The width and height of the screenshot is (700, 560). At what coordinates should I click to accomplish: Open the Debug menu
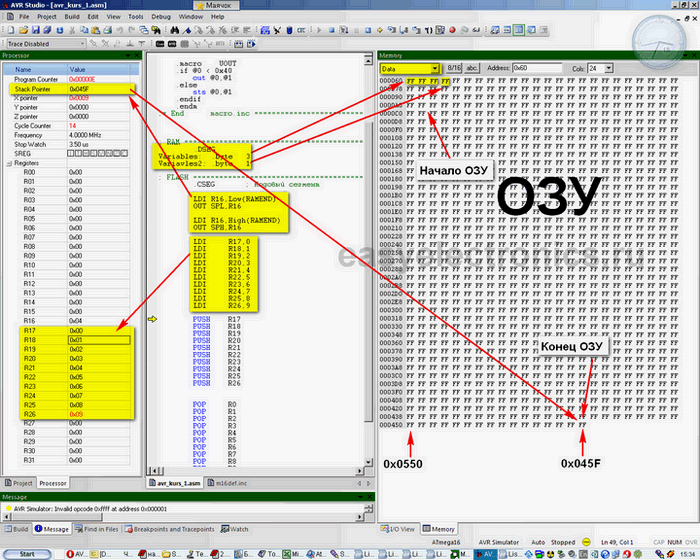point(161,17)
